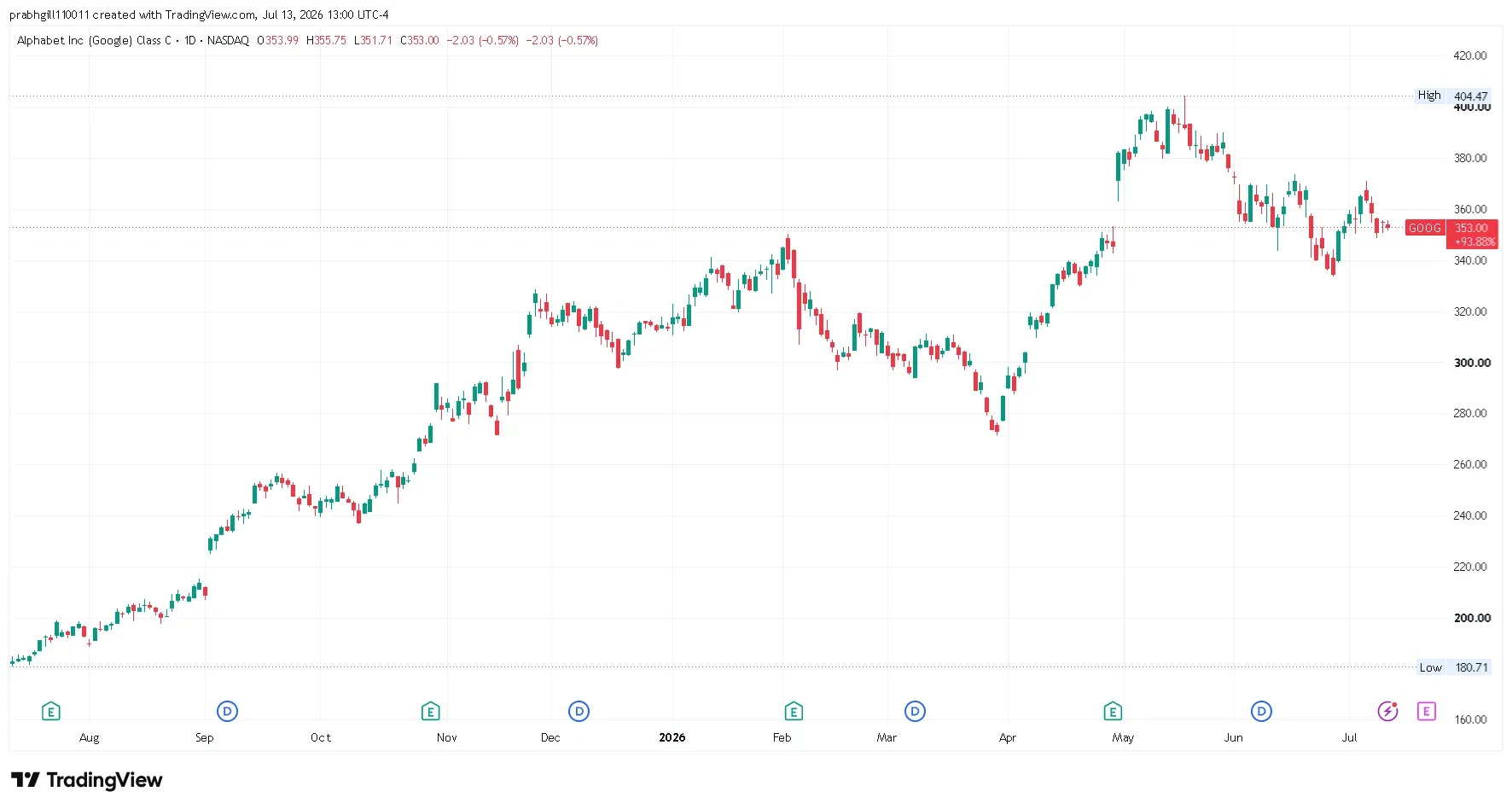Click the earnings E icon near August
1512x809 pixels.
coord(51,711)
